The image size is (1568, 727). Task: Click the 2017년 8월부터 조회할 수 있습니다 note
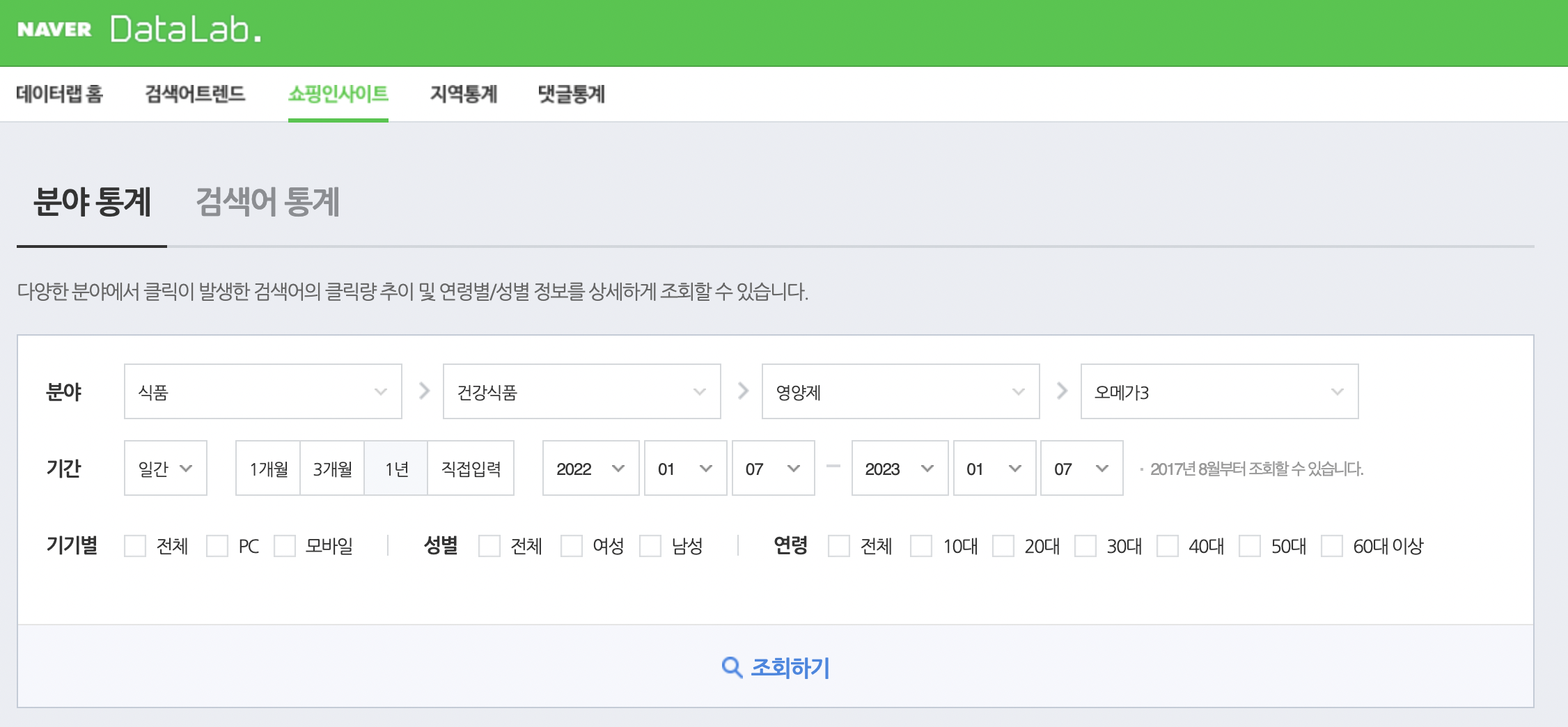click(x=1256, y=469)
